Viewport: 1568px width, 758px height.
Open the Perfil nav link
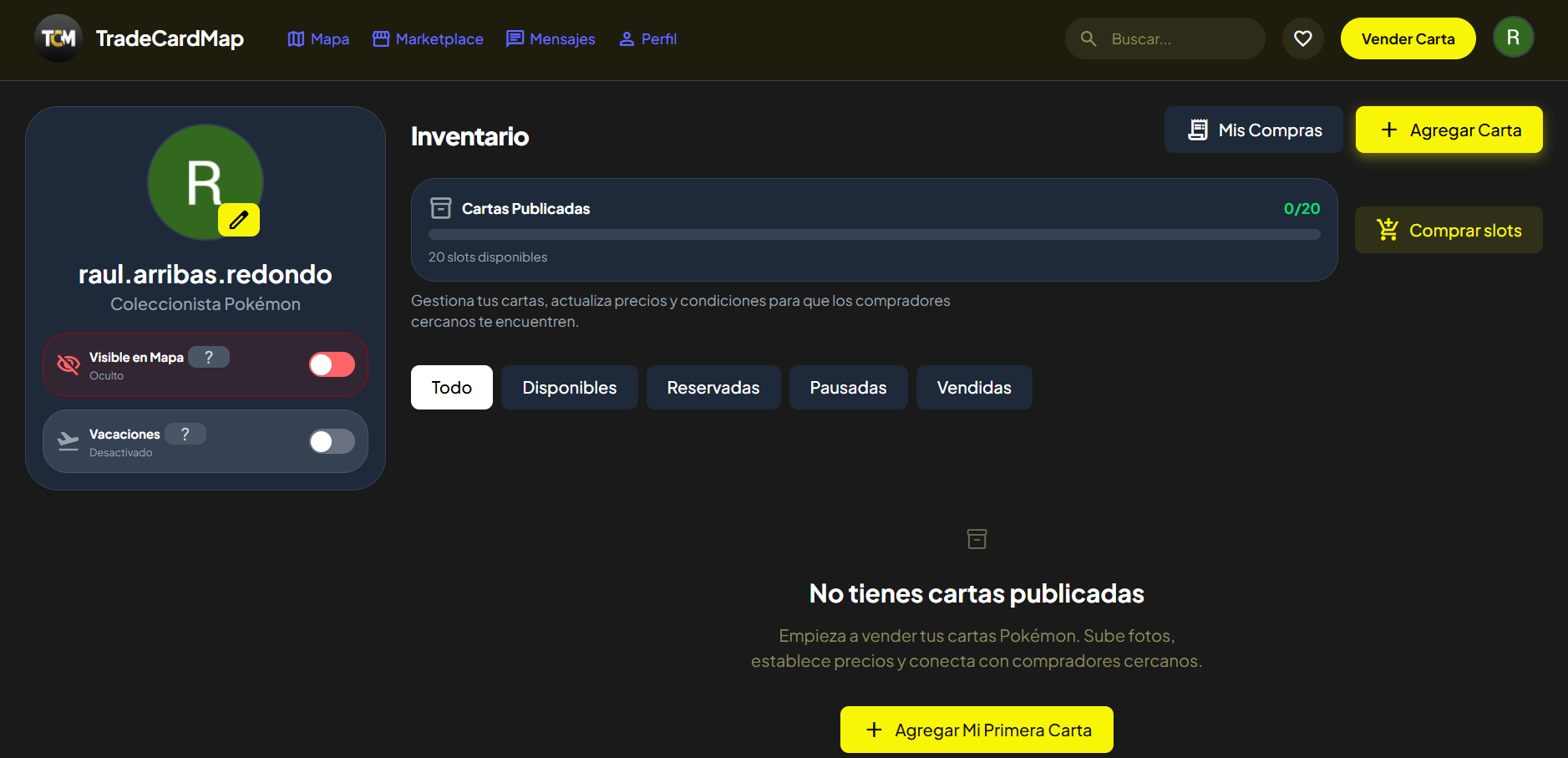647,38
